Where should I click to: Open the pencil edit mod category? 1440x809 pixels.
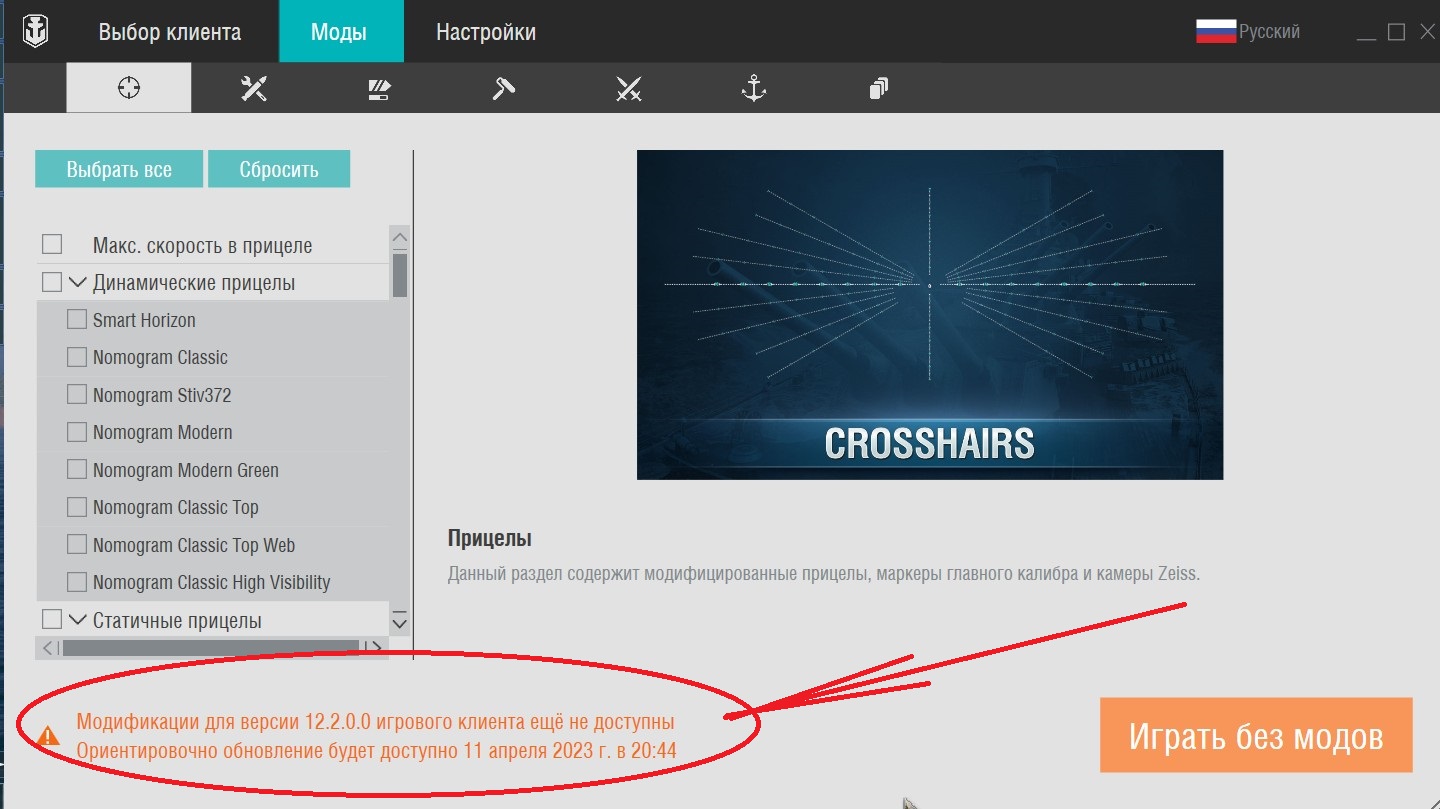tap(379, 88)
